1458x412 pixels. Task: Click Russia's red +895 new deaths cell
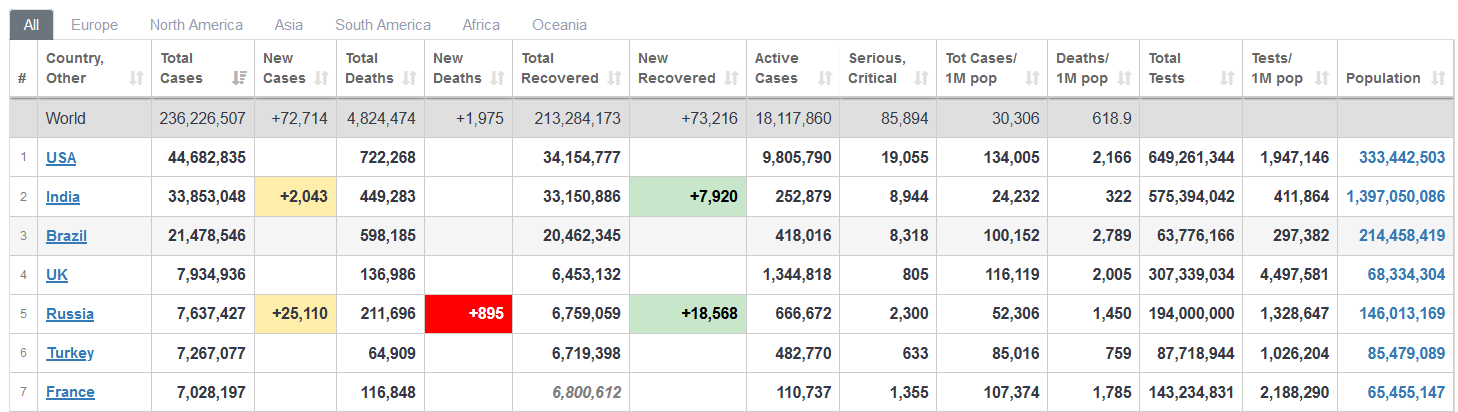coord(468,314)
